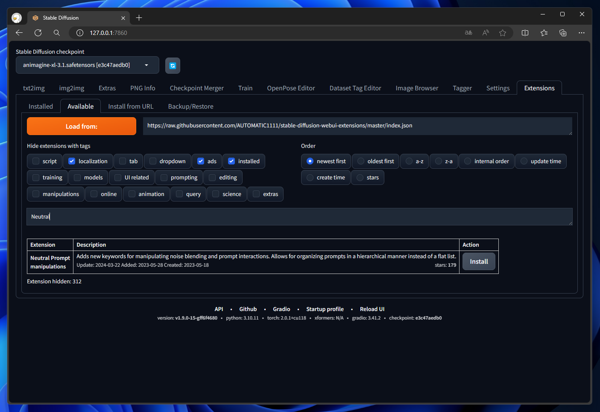Click the read aloud icon

[x=486, y=33]
